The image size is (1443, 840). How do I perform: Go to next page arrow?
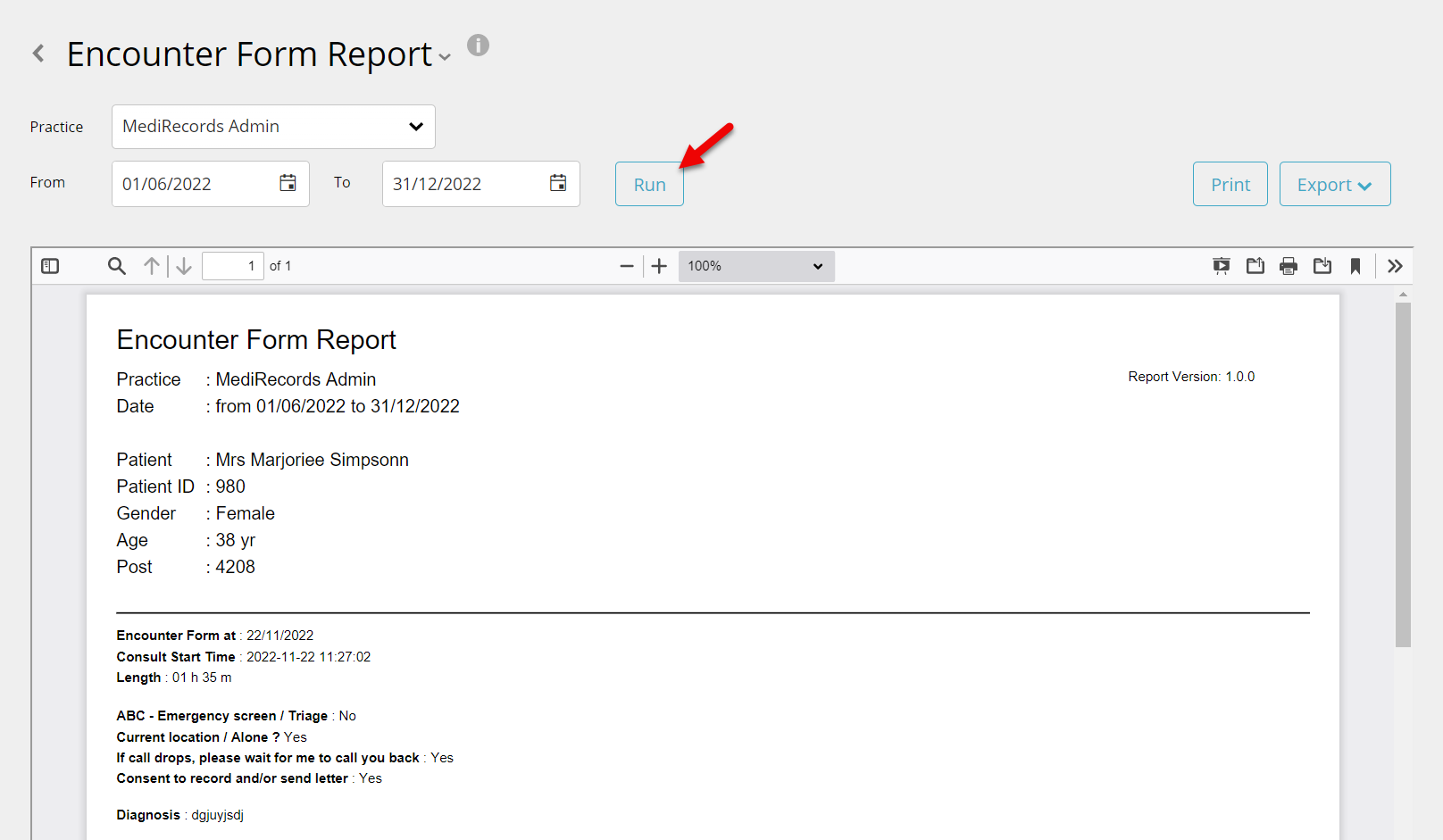pos(184,266)
